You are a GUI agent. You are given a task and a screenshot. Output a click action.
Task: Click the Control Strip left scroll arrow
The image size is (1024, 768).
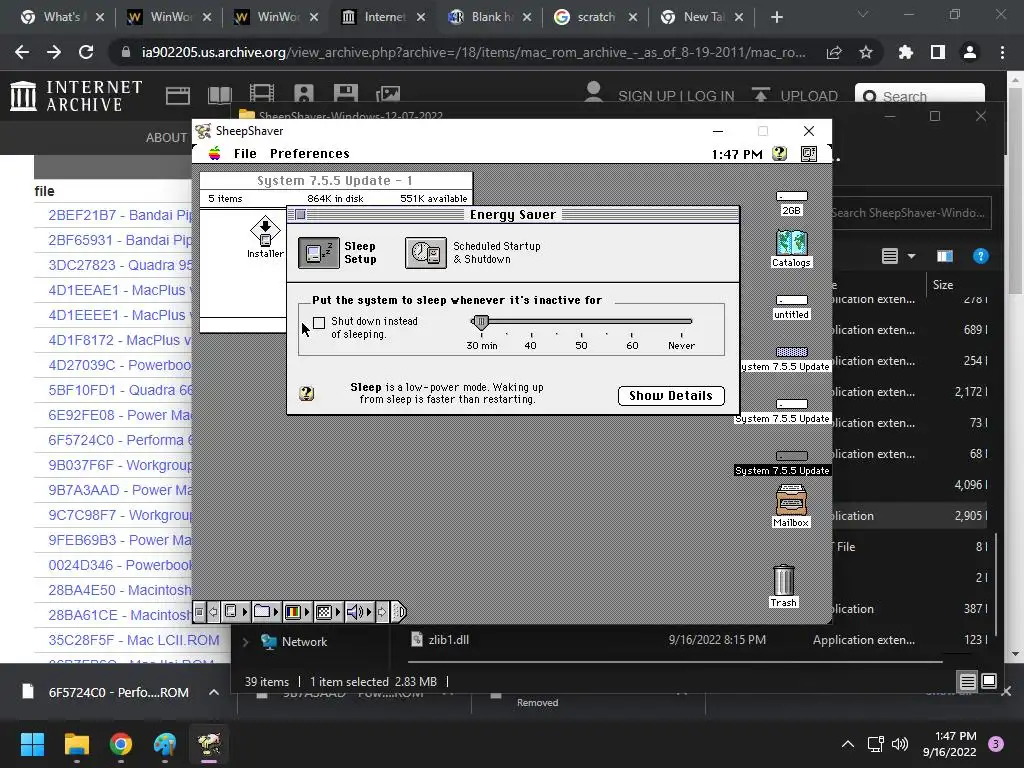[213, 612]
